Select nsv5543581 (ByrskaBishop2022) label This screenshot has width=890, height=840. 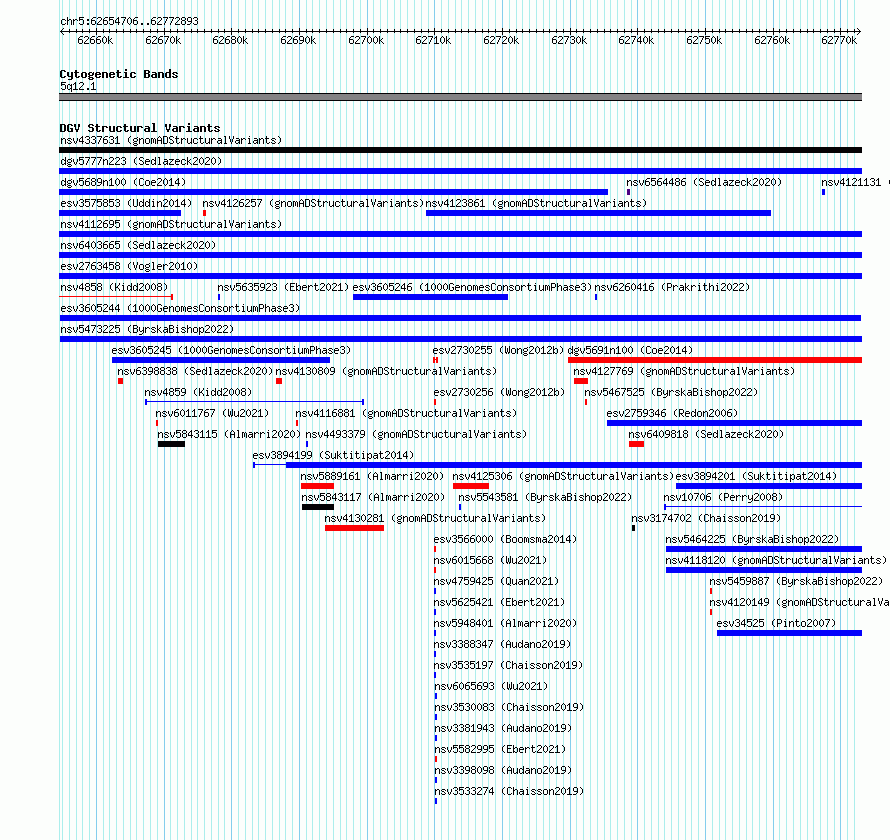[545, 497]
